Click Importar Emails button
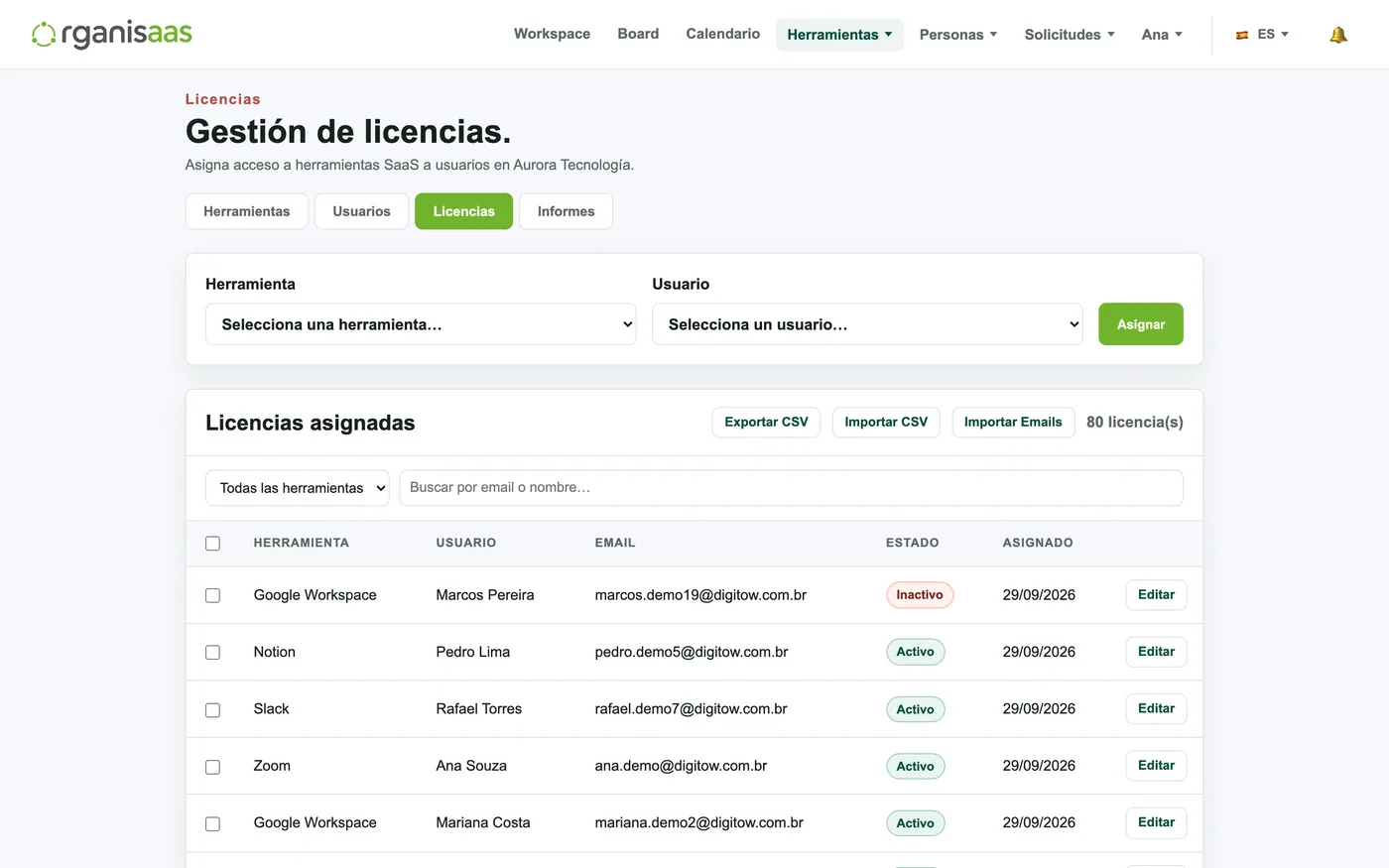The image size is (1389, 868). click(x=1013, y=423)
